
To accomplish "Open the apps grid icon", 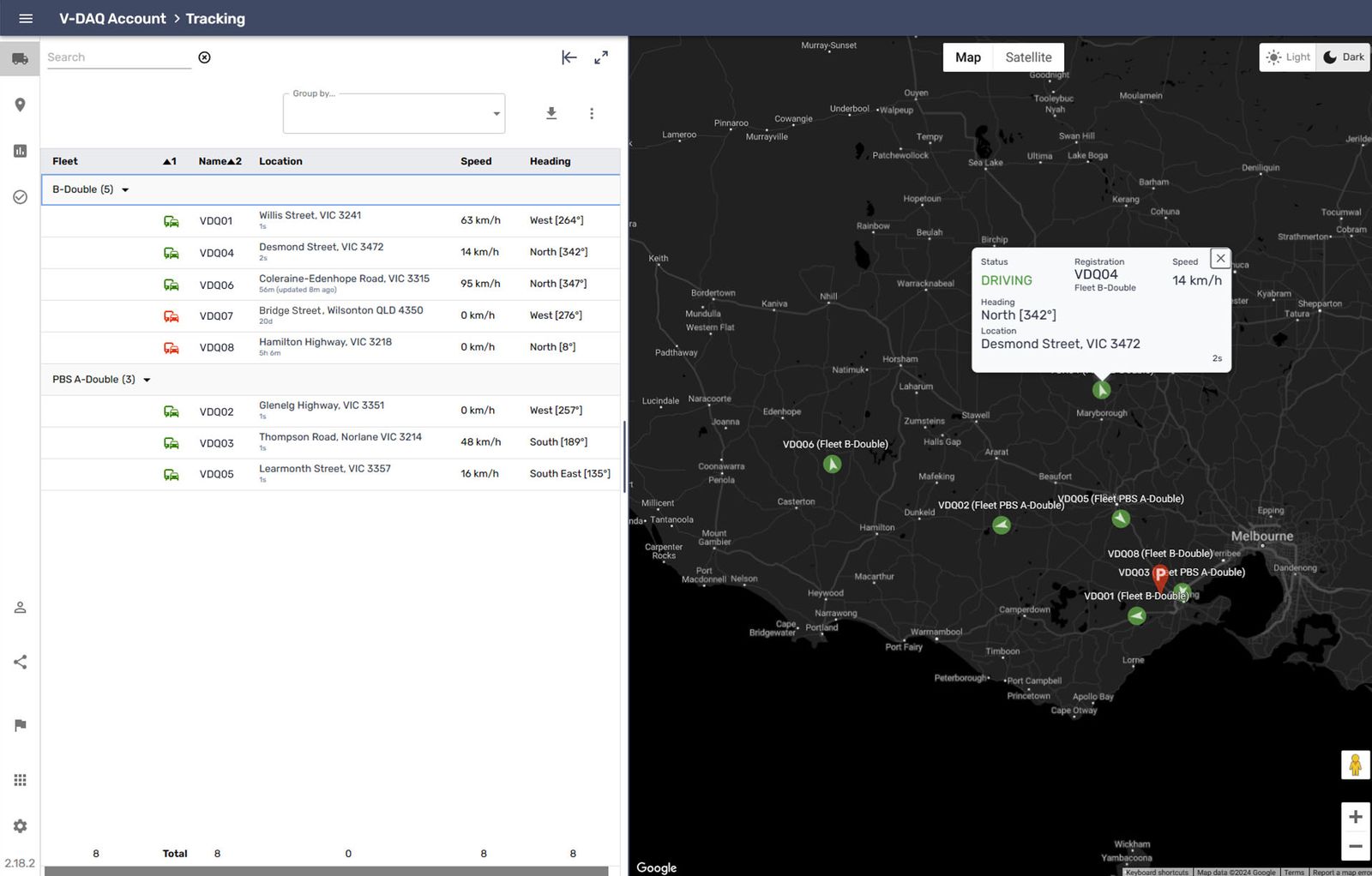I will [20, 779].
